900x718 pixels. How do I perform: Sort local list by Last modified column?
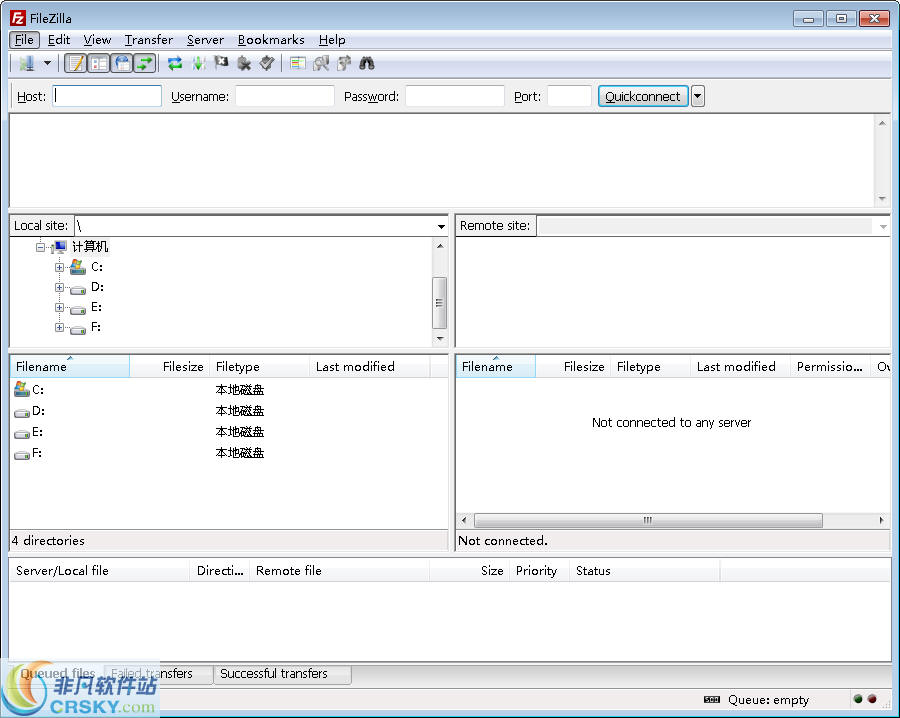point(370,367)
